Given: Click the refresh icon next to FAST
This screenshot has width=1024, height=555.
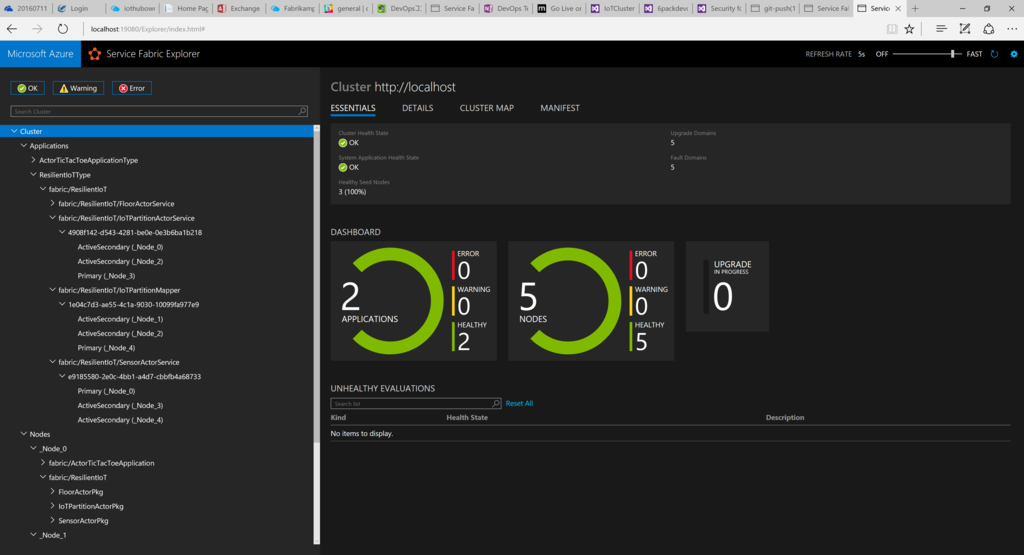Looking at the screenshot, I should tap(994, 54).
